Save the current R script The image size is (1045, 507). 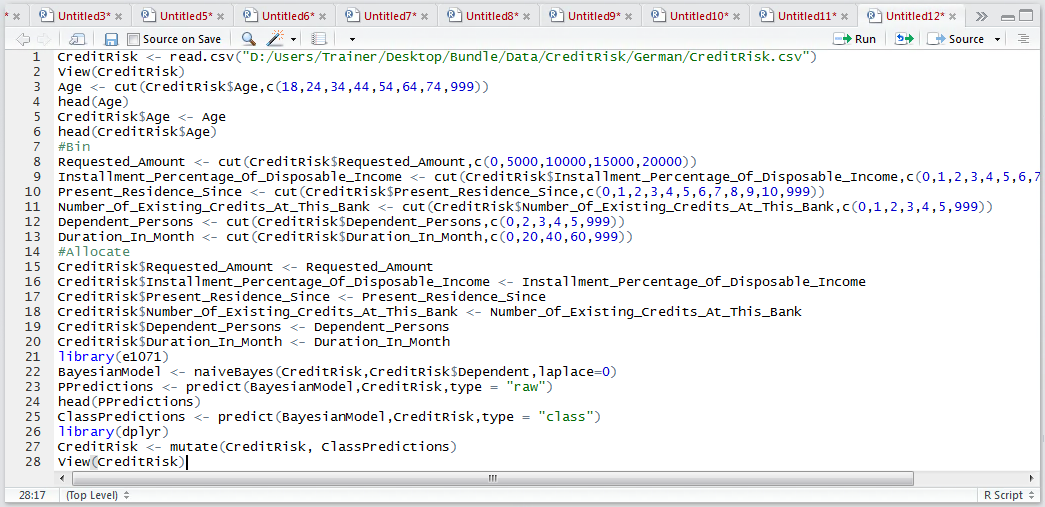click(x=111, y=39)
